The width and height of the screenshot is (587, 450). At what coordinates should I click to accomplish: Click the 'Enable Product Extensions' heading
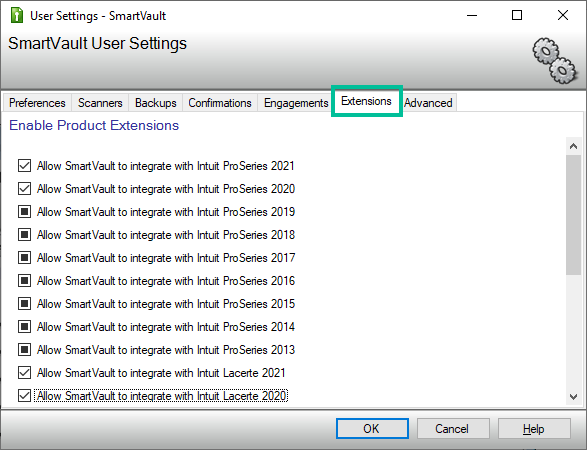tap(94, 125)
